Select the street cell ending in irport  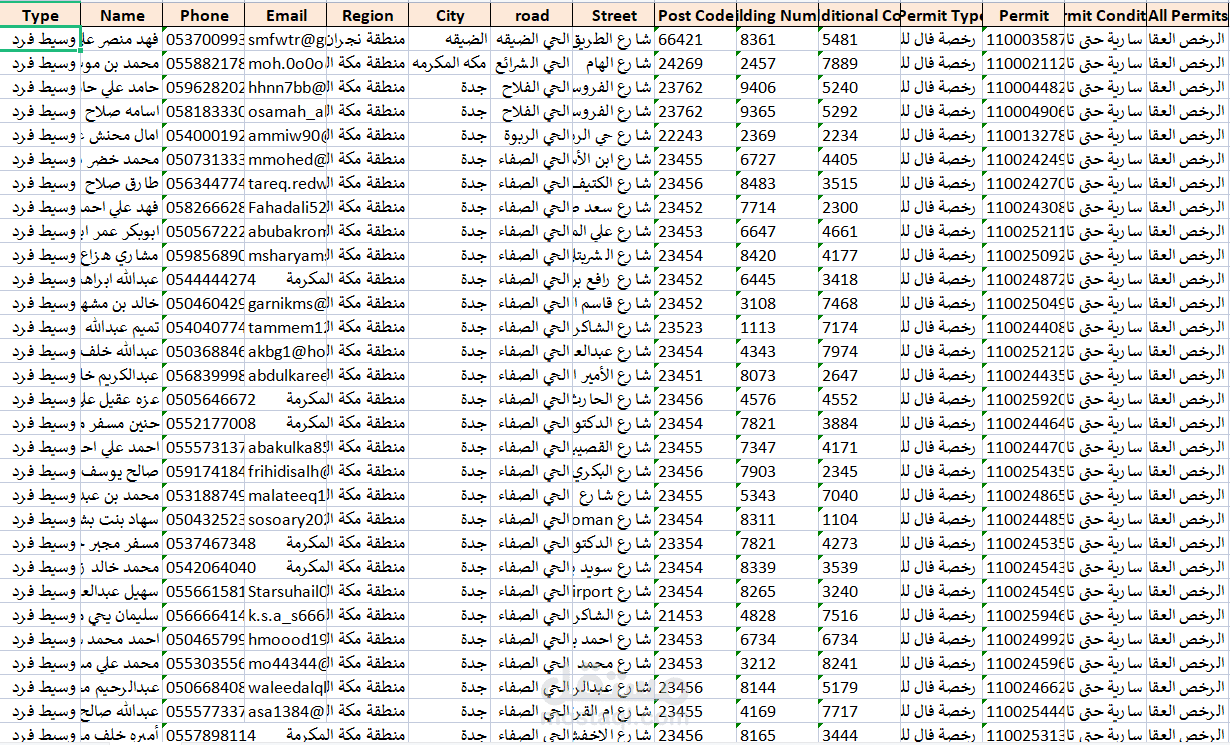[x=614, y=591]
